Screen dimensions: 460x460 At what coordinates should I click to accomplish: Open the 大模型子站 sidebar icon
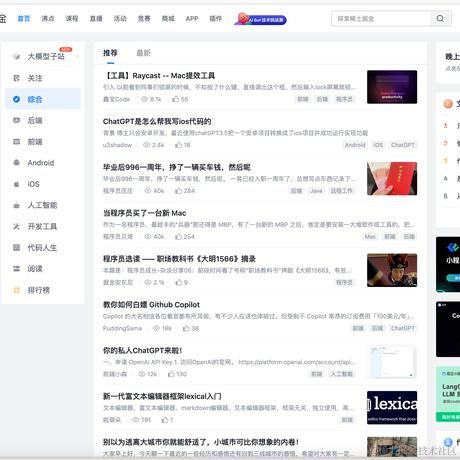[16, 57]
